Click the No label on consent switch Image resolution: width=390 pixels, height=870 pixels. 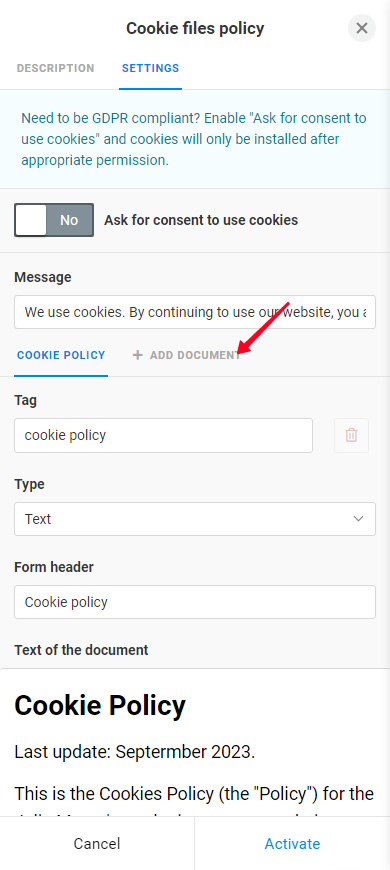(x=69, y=220)
